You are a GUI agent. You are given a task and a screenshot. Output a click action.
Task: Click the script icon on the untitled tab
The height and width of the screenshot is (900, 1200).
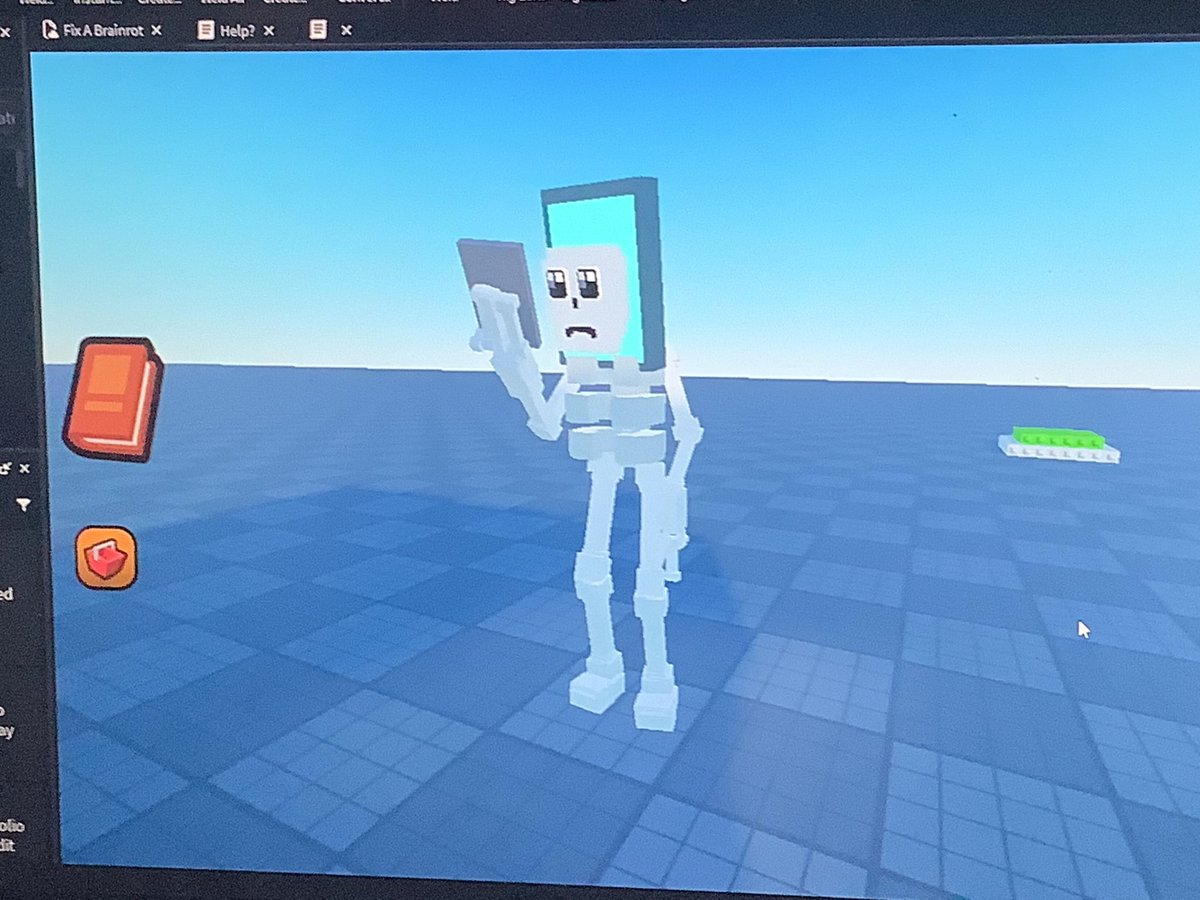[x=316, y=31]
